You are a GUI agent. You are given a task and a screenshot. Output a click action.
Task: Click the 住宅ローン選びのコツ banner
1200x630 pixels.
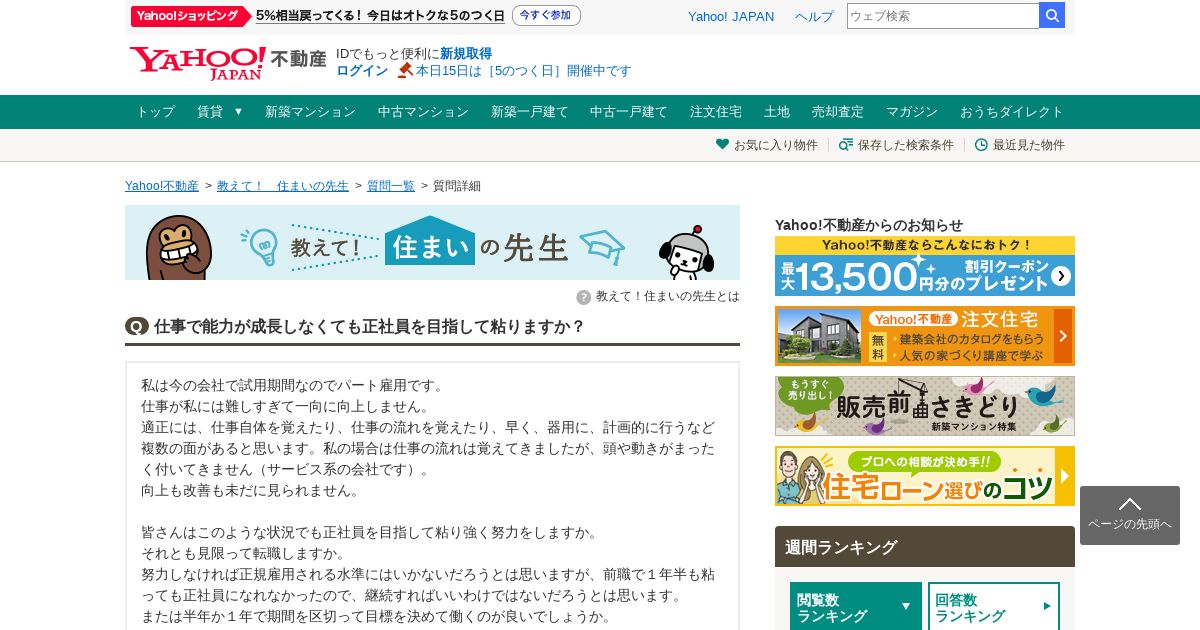click(925, 476)
